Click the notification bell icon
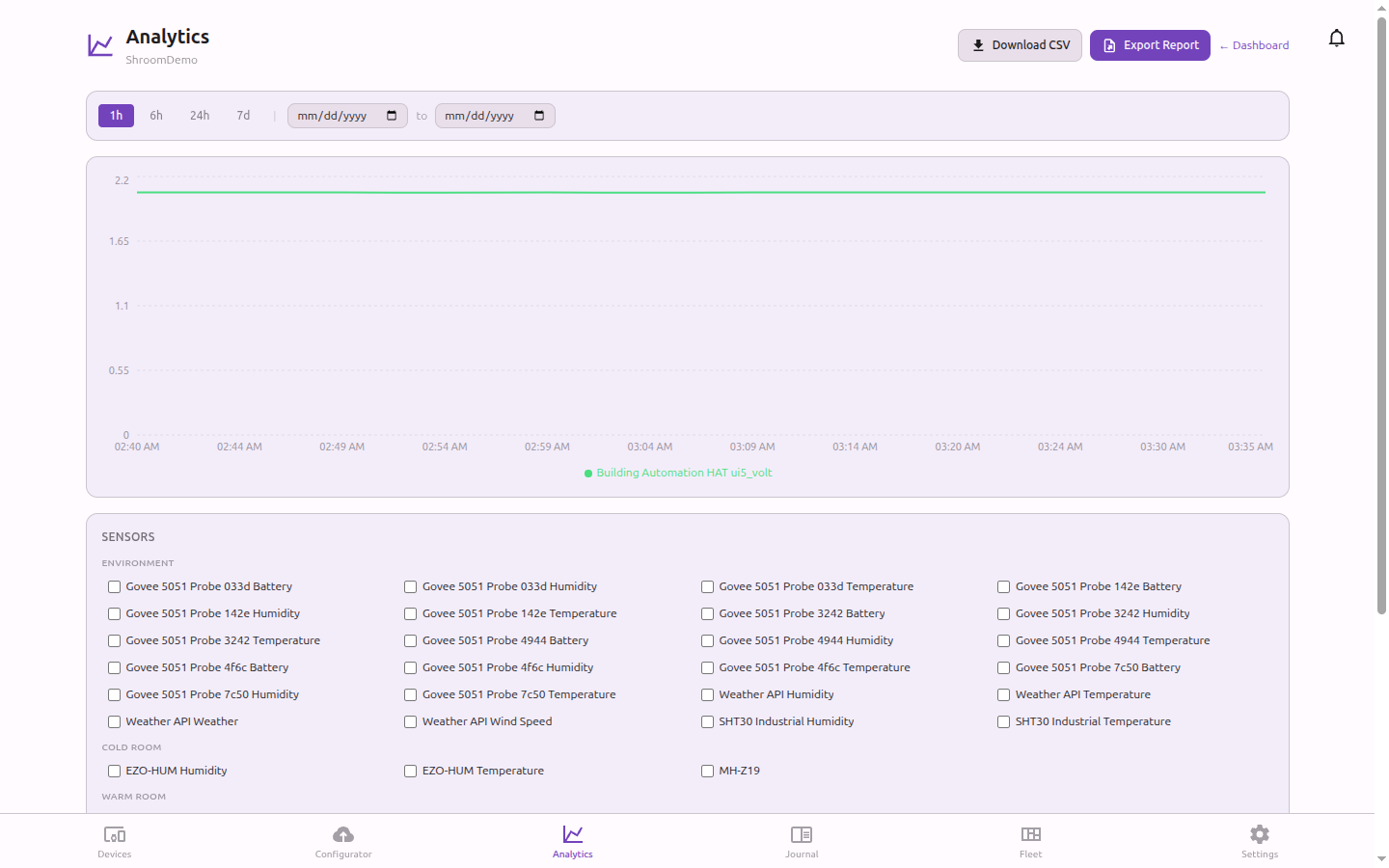1389x868 pixels. pos(1336,39)
